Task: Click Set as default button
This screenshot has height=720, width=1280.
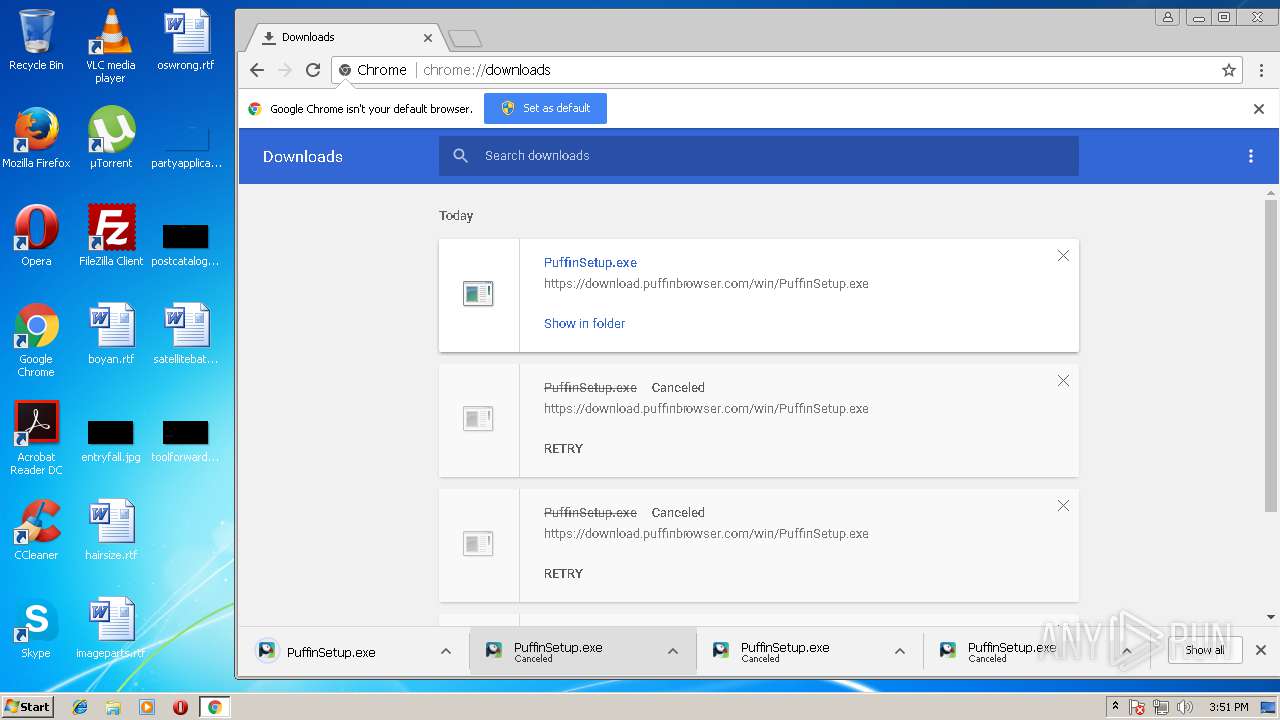Action: (545, 108)
